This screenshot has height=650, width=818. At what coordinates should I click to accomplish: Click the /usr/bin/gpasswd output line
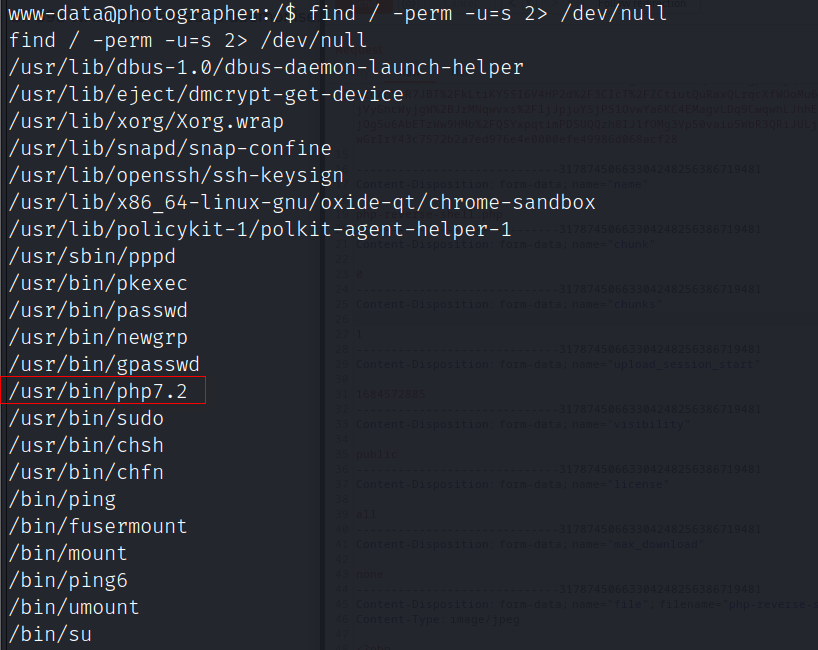click(104, 364)
